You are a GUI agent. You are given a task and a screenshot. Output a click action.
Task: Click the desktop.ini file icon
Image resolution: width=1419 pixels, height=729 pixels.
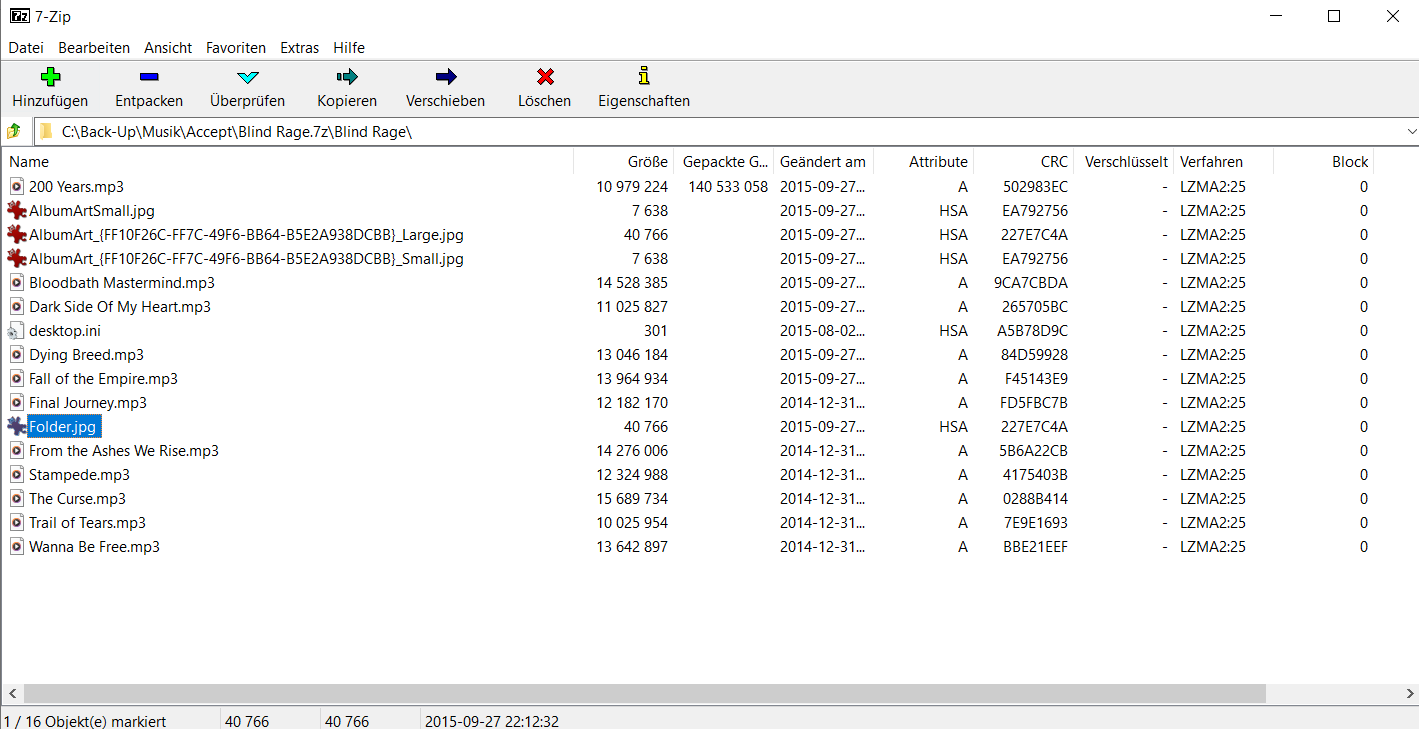15,331
